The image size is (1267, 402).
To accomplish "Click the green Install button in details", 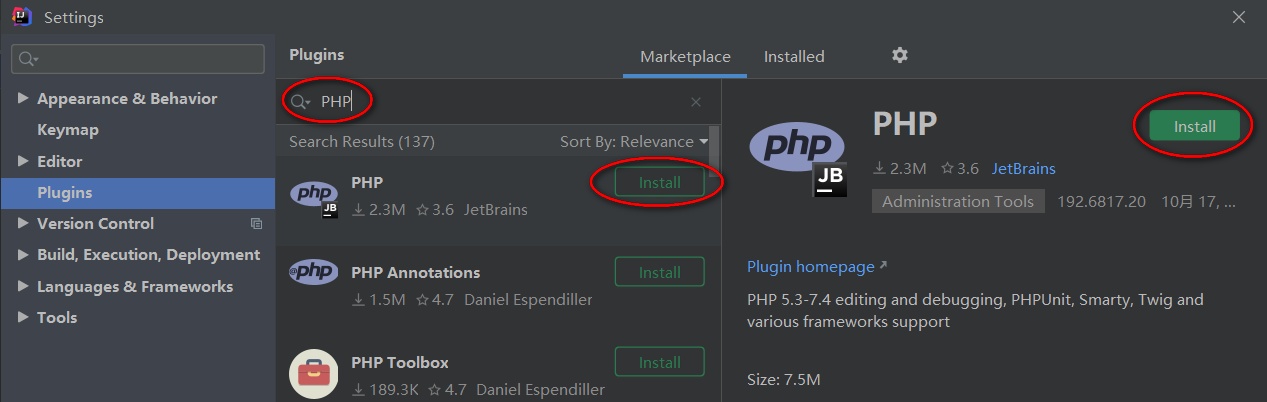I will click(x=1194, y=127).
